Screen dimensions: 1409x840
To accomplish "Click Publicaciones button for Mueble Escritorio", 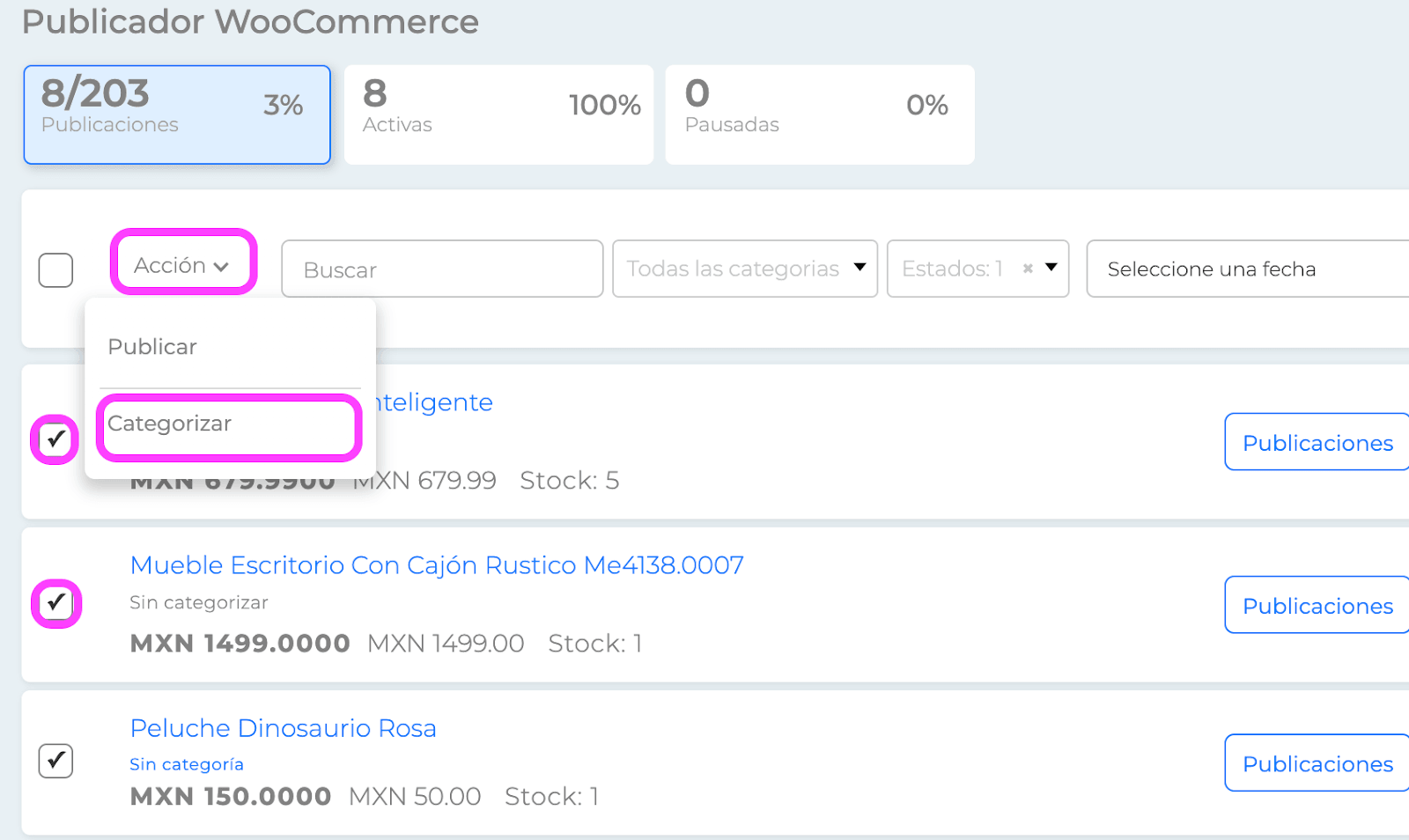I will coord(1317,605).
